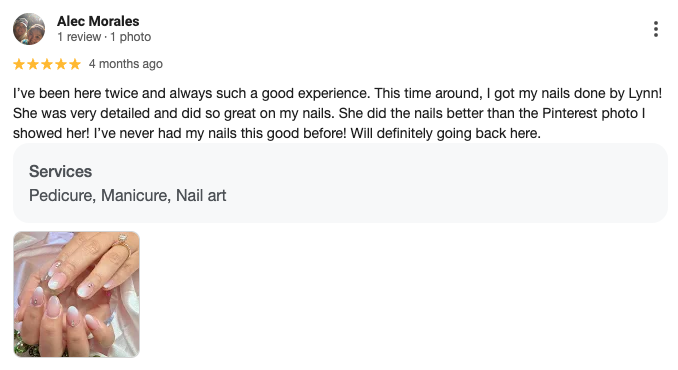Click the third gold rating star
678x370 pixels.
point(47,64)
